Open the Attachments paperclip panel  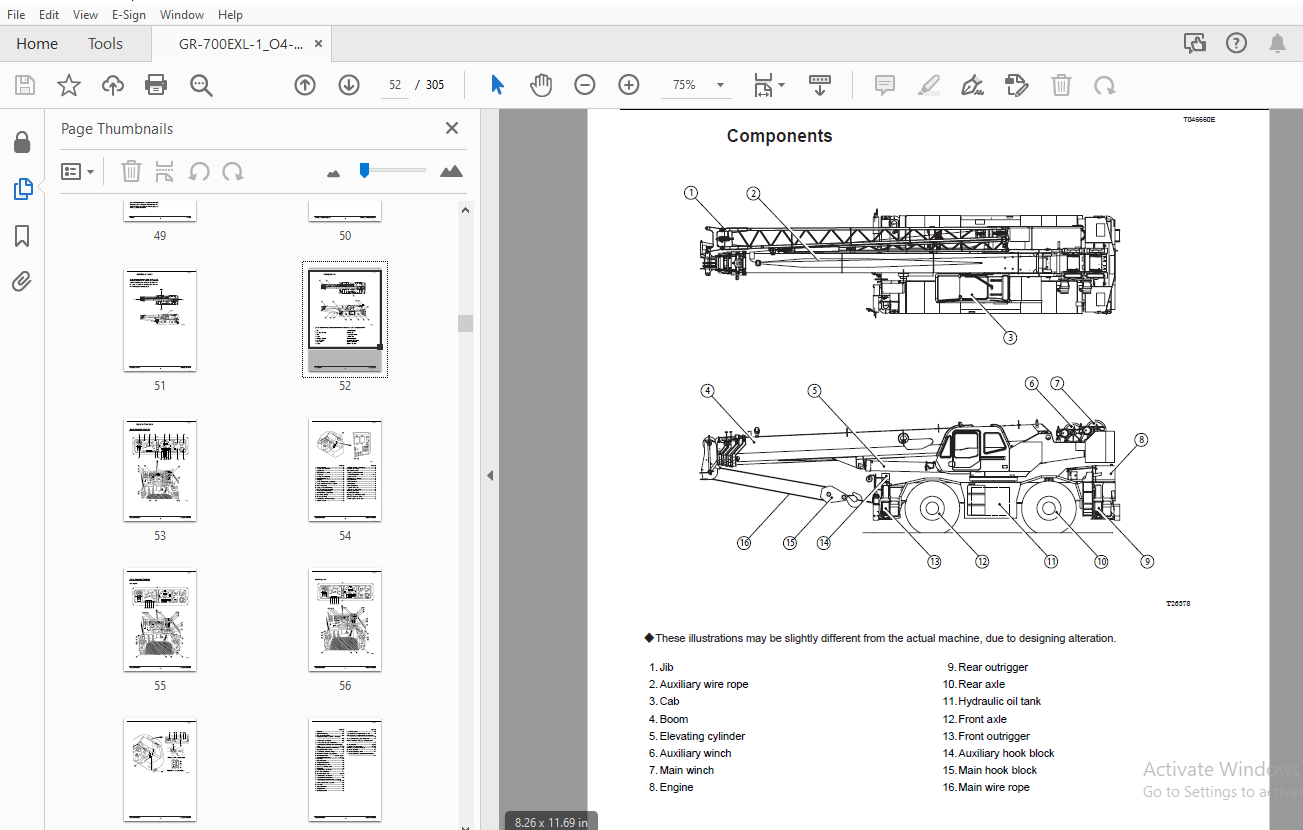[x=22, y=282]
